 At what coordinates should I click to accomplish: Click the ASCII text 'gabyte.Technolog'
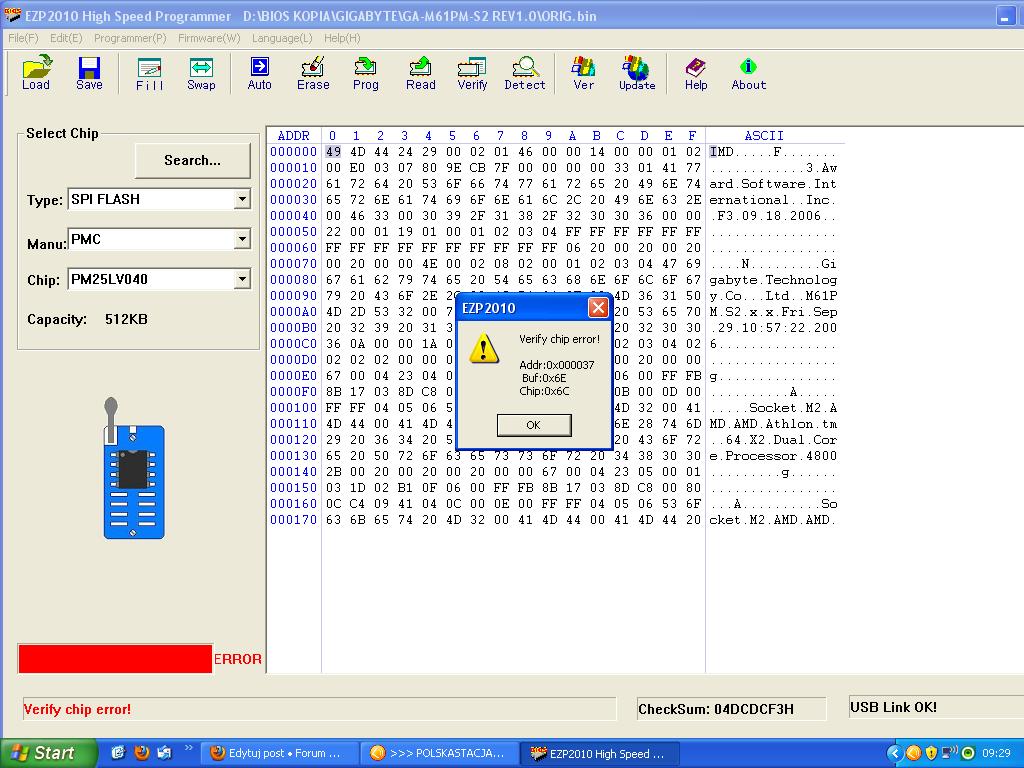point(773,280)
